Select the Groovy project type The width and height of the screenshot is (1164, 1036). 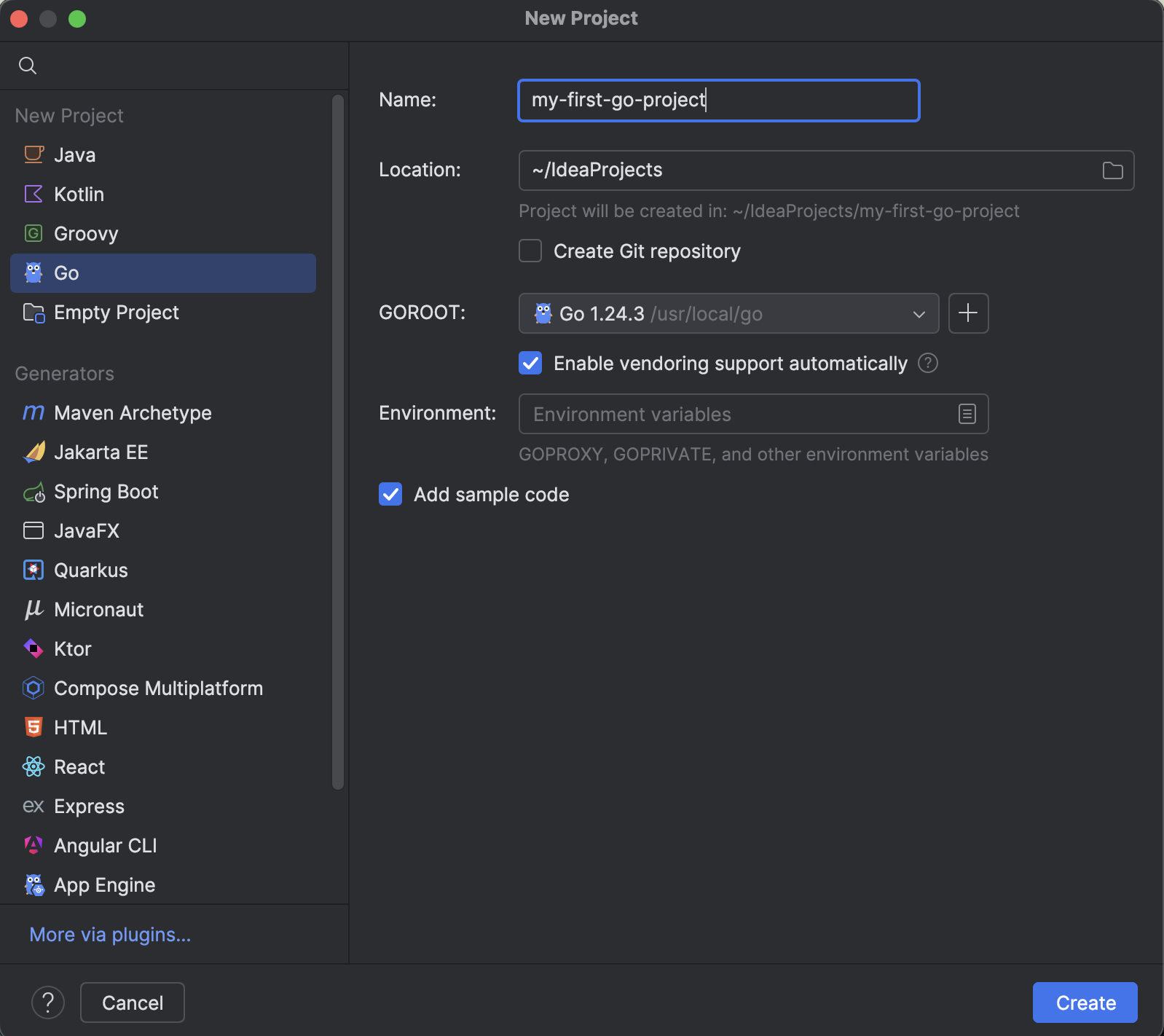click(163, 234)
